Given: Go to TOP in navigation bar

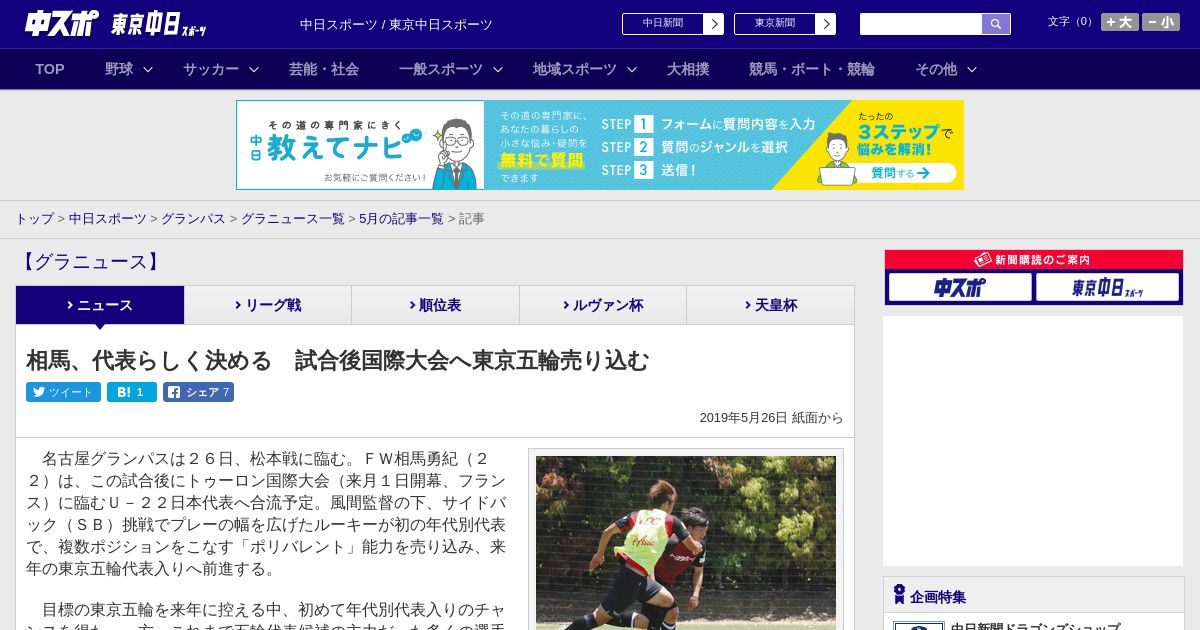Looking at the screenshot, I should tap(50, 69).
